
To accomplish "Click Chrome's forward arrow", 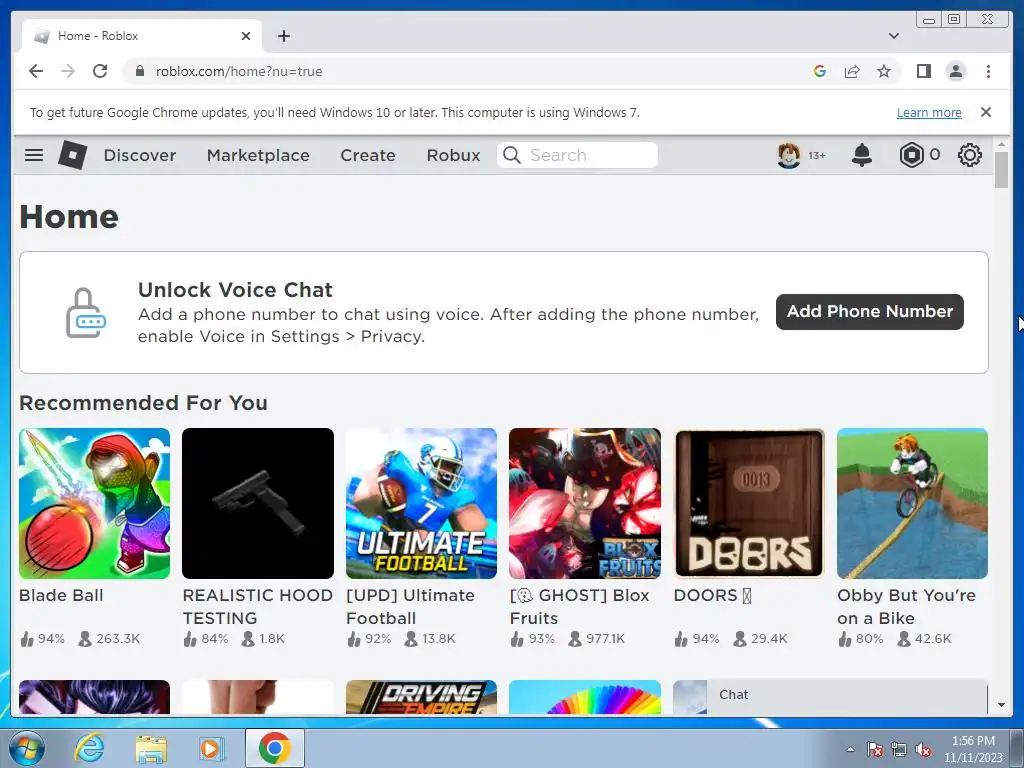I will (x=68, y=71).
